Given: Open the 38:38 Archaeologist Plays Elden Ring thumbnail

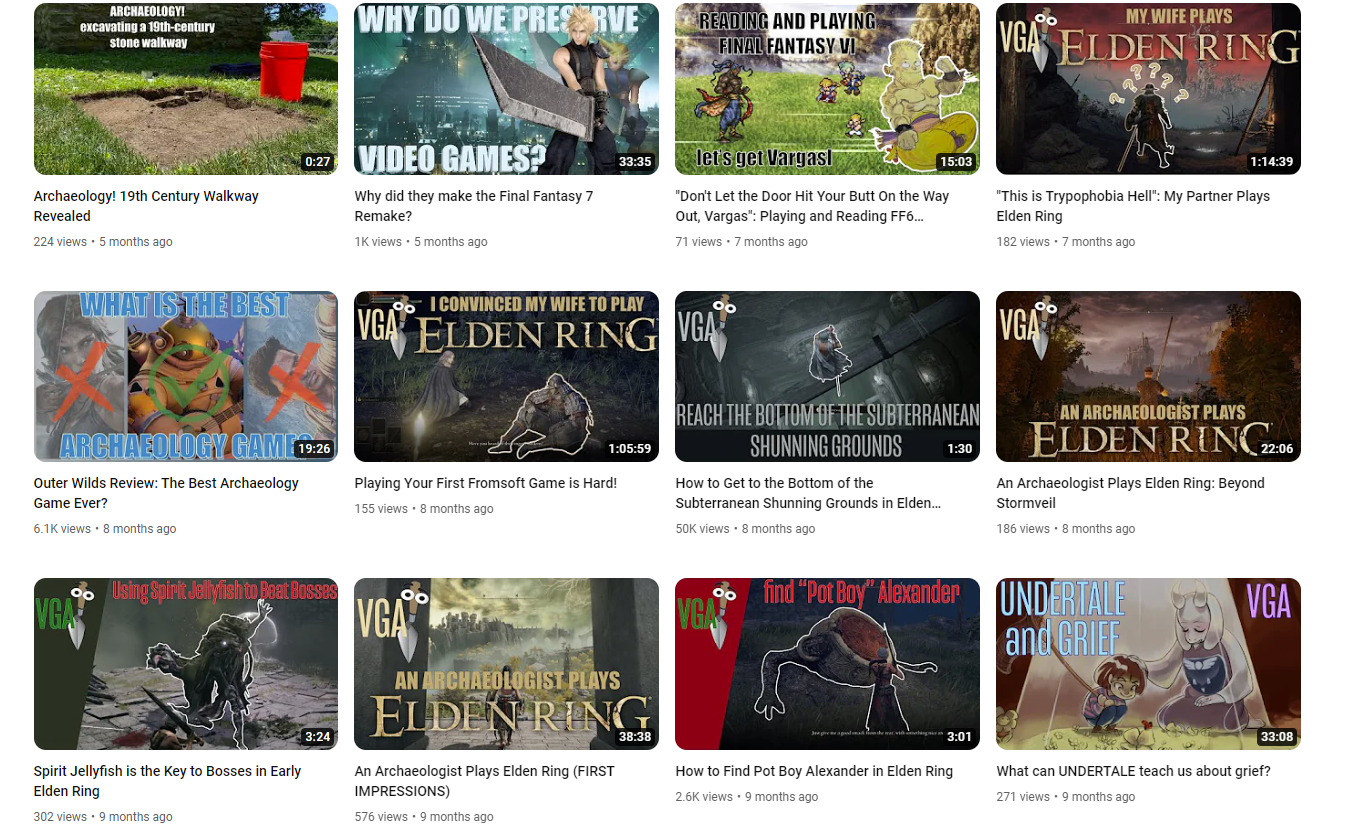Looking at the screenshot, I should (x=507, y=664).
